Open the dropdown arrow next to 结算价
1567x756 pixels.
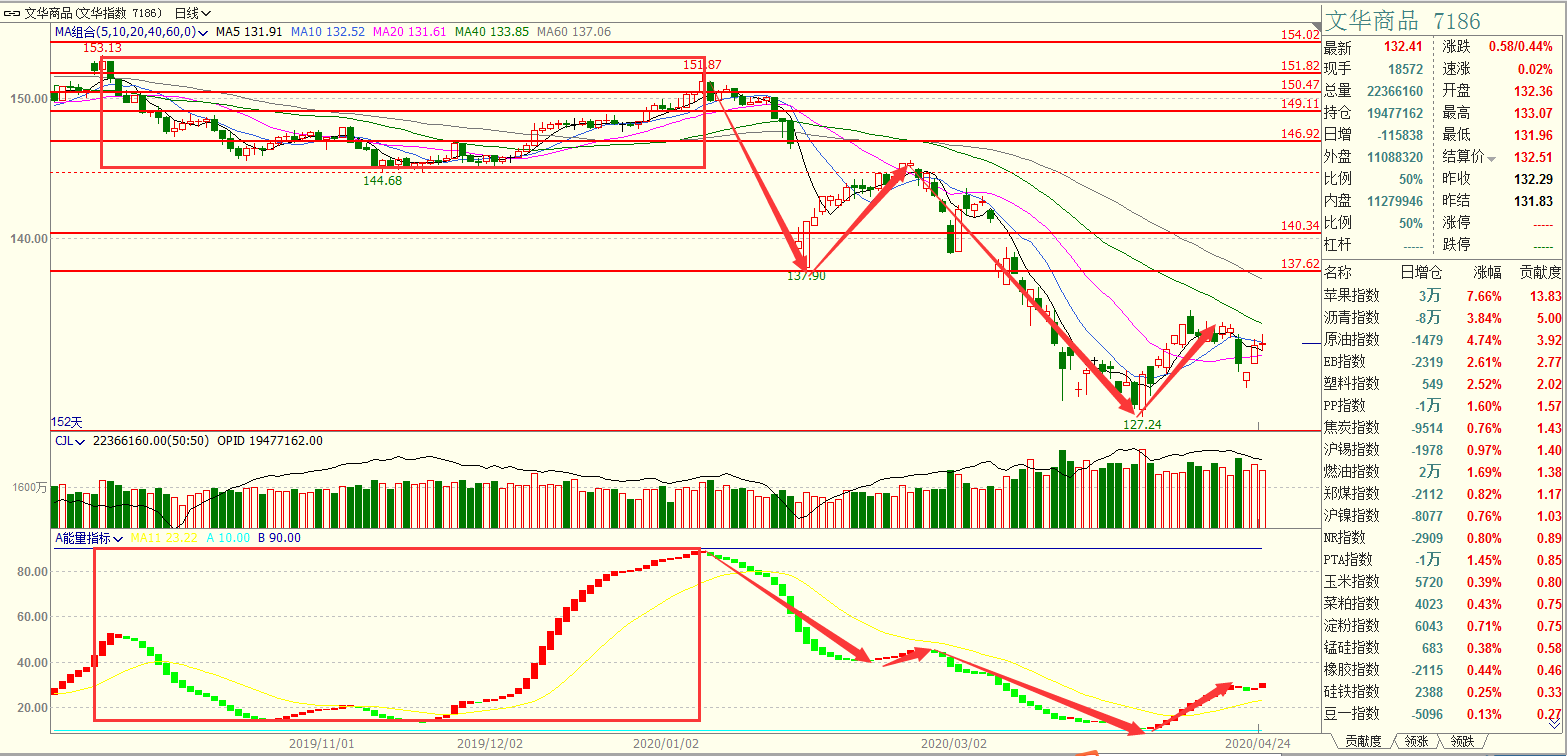tap(1492, 159)
